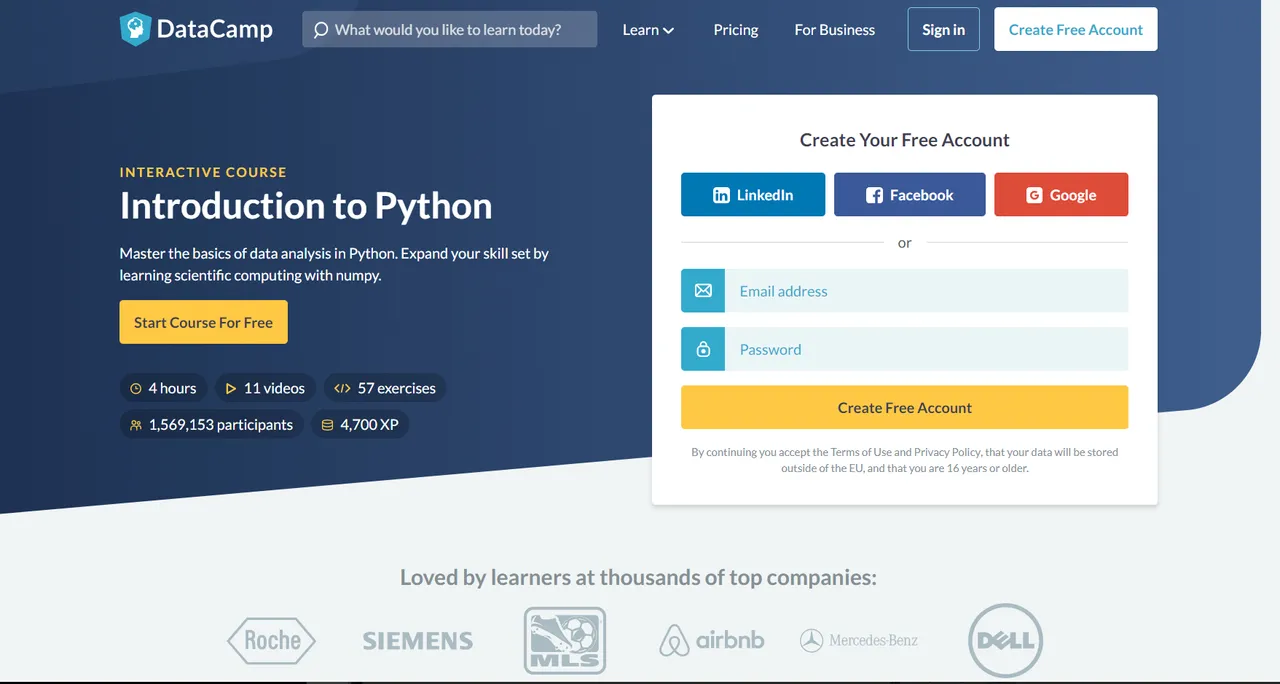Click the Airbnb company logo
Image resolution: width=1280 pixels, height=684 pixels.
(712, 640)
